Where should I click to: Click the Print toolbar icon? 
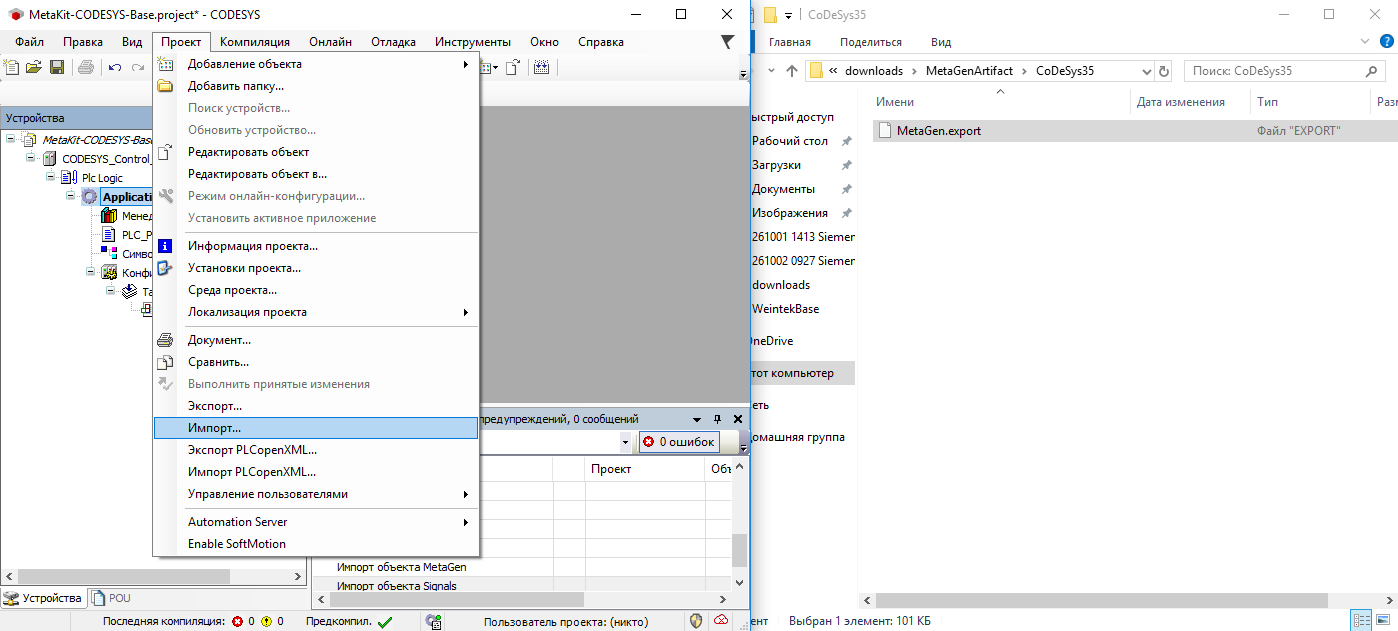pos(86,67)
